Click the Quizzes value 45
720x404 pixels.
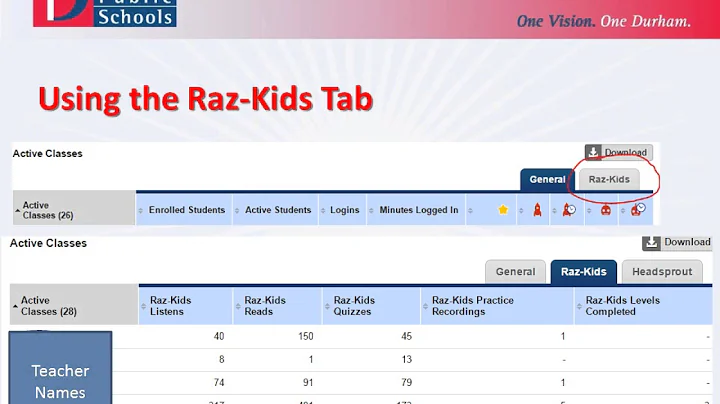406,337
